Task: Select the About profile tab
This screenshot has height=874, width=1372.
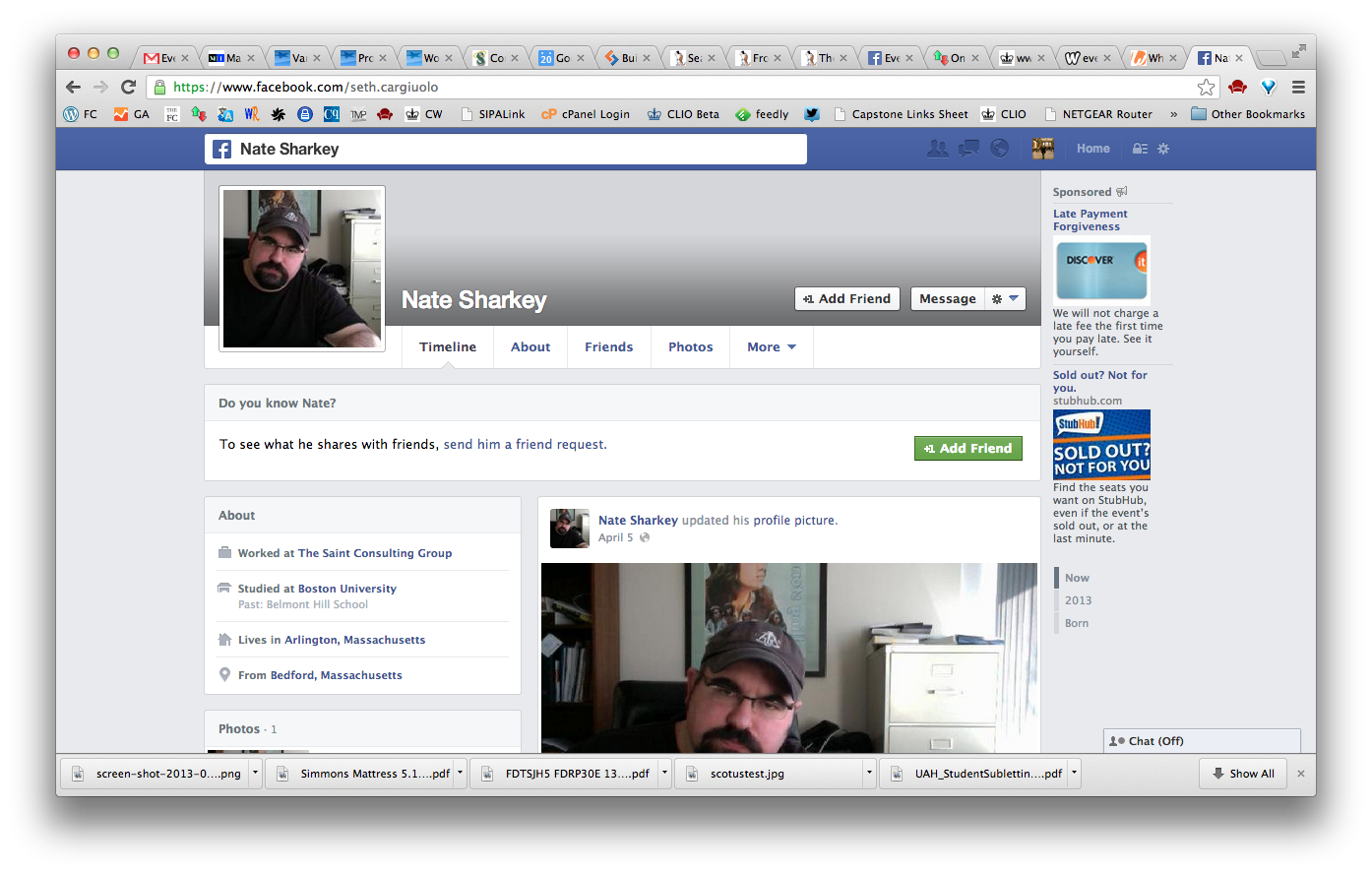Action: point(530,347)
